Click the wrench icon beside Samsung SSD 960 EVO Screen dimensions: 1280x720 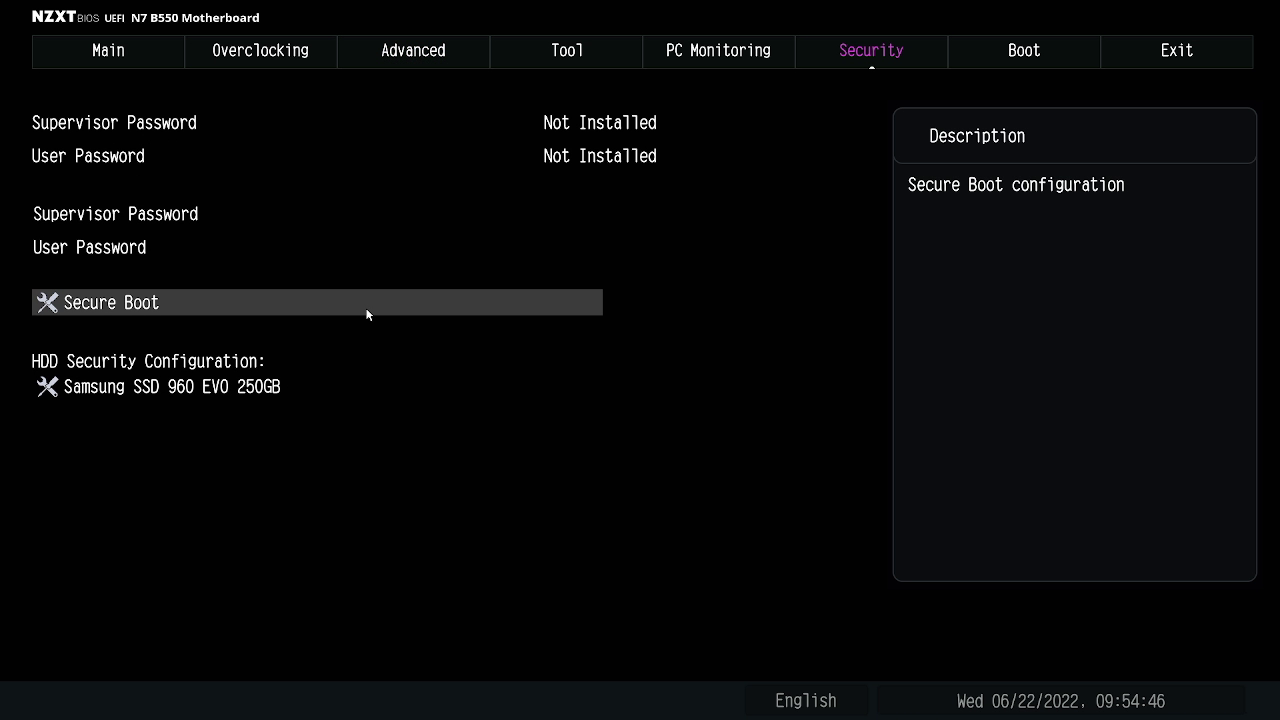tap(47, 387)
